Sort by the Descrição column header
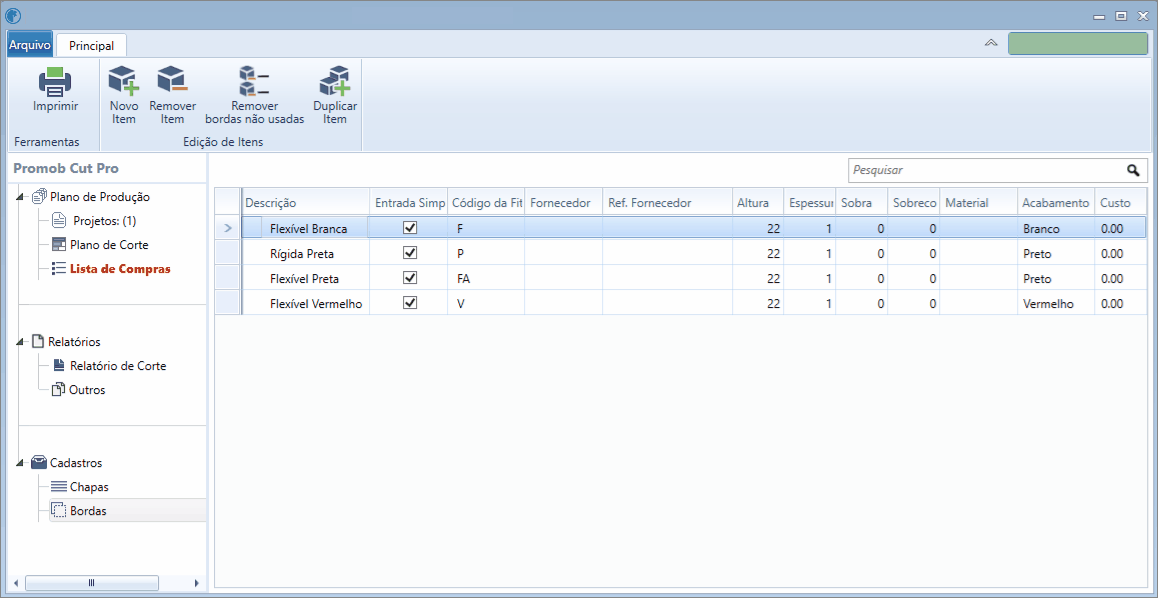Viewport: 1158px width, 598px height. click(x=306, y=202)
